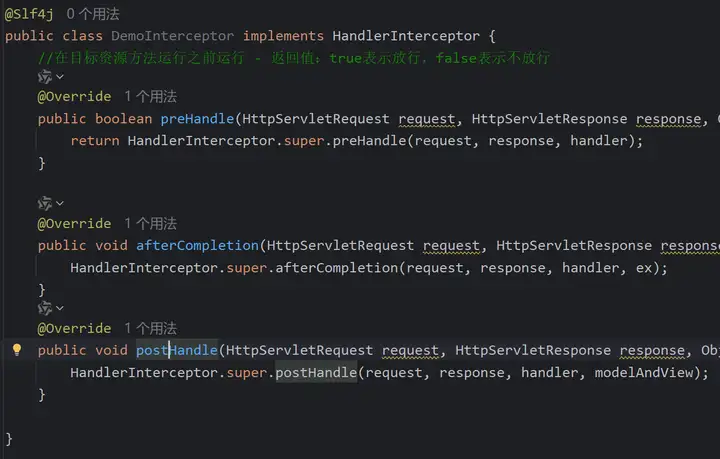Click the @Slf4j annotation

30,14
